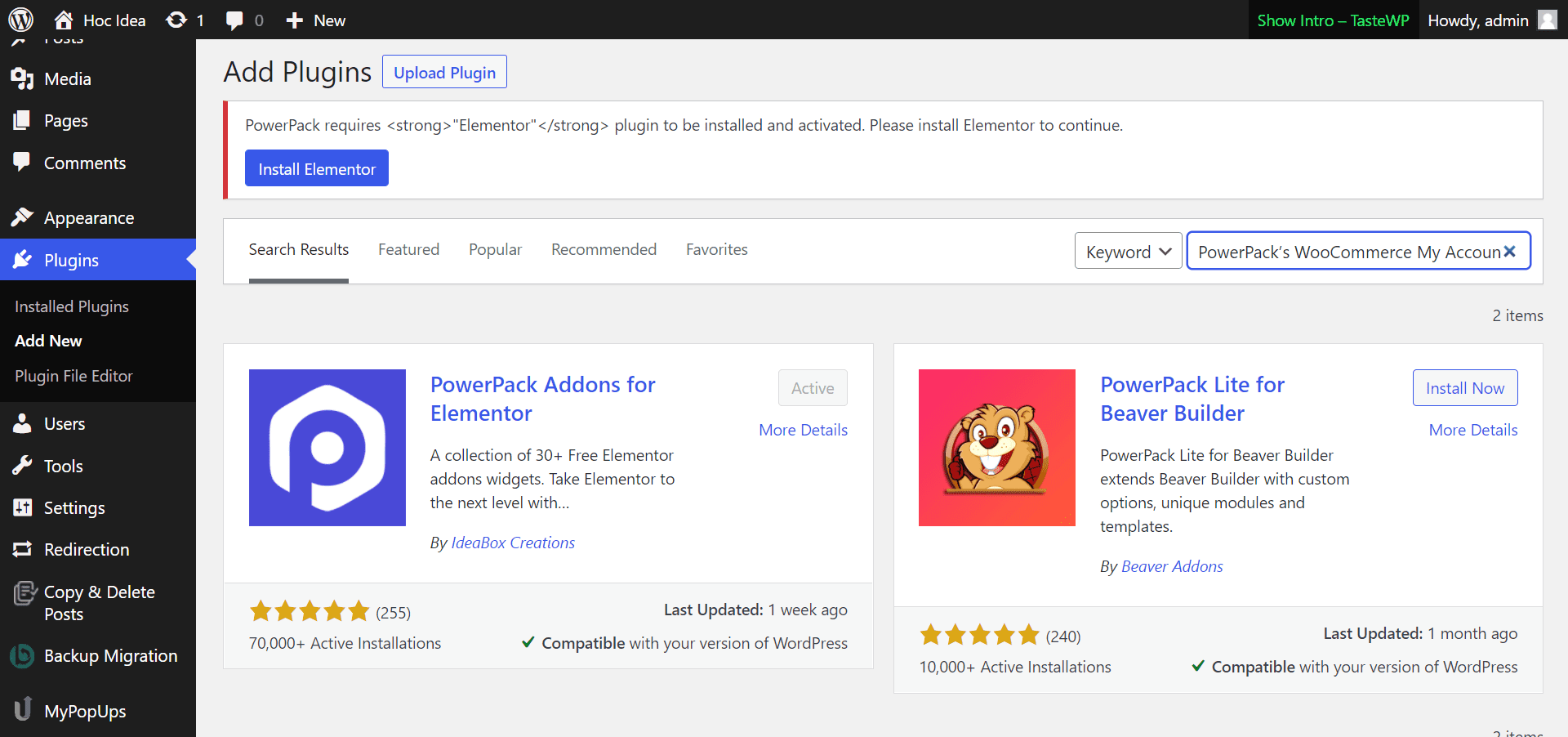Select Installed Plugins in the sidebar
Screen dimensions: 1568x737
(72, 306)
